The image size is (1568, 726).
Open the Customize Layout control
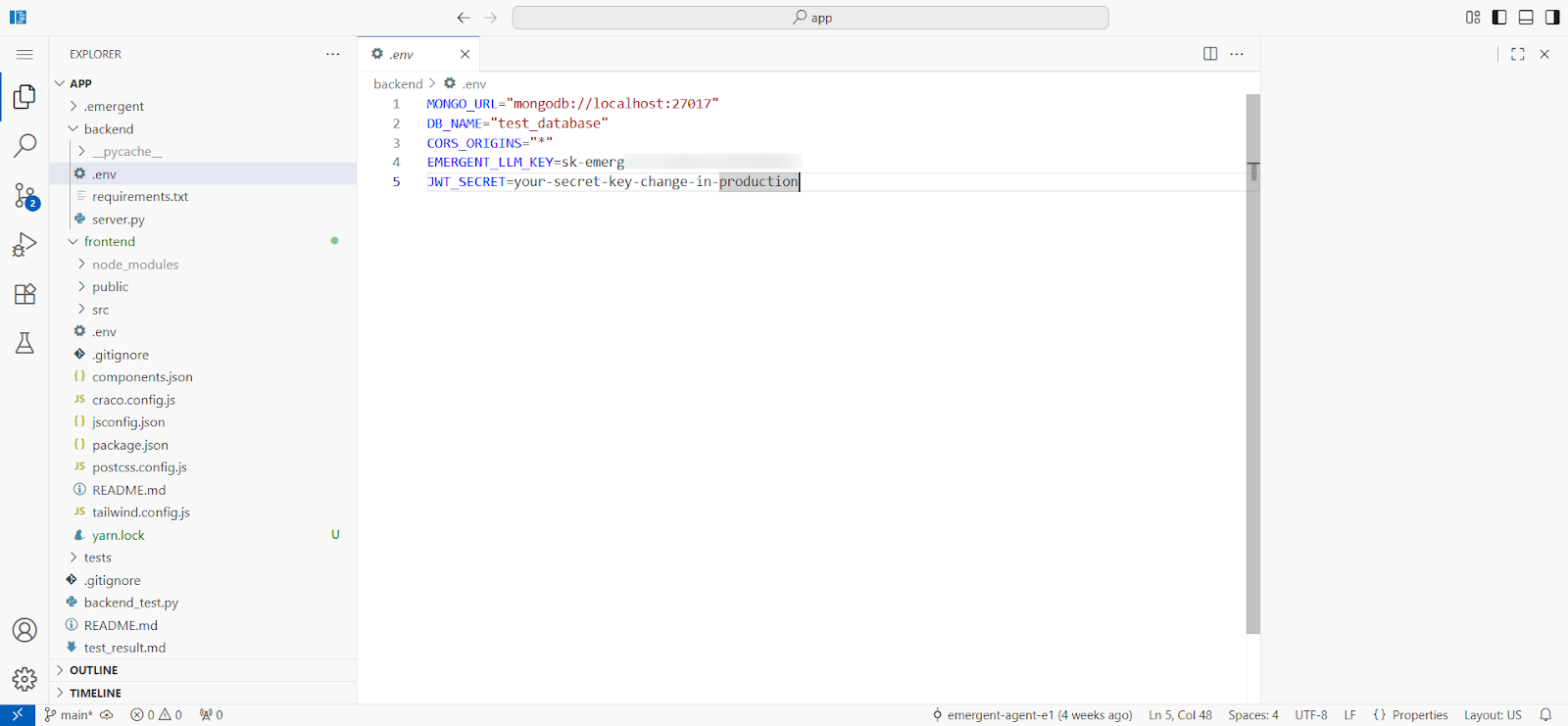[x=1473, y=18]
